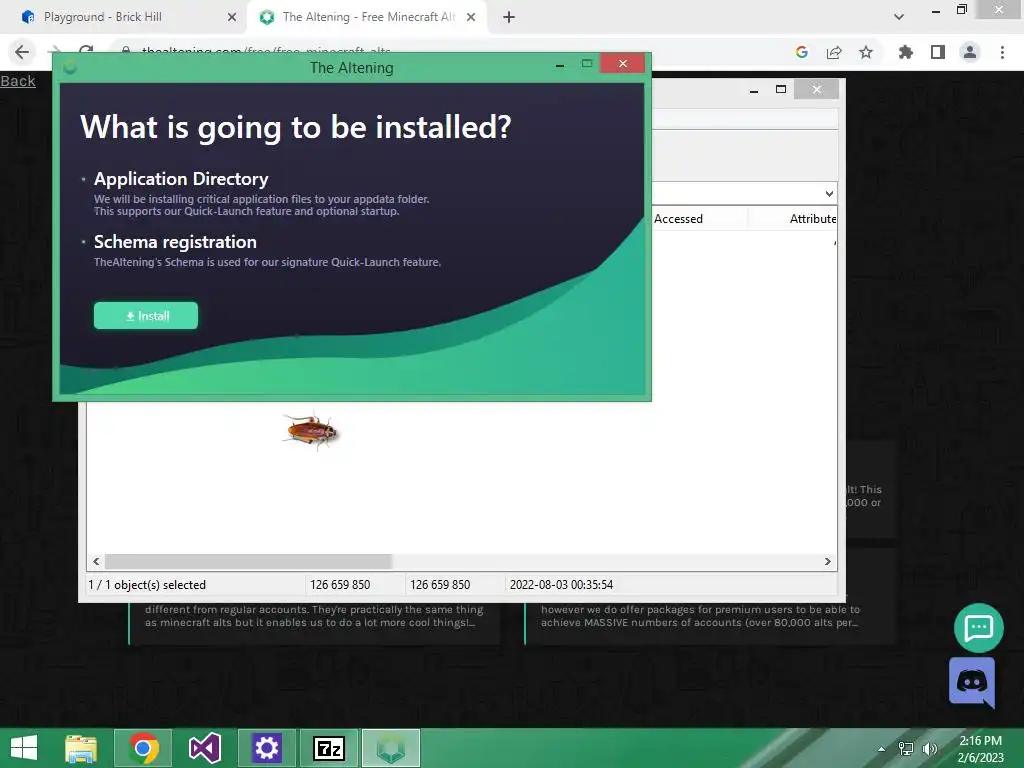Maximize The Altening installer window

[587, 63]
